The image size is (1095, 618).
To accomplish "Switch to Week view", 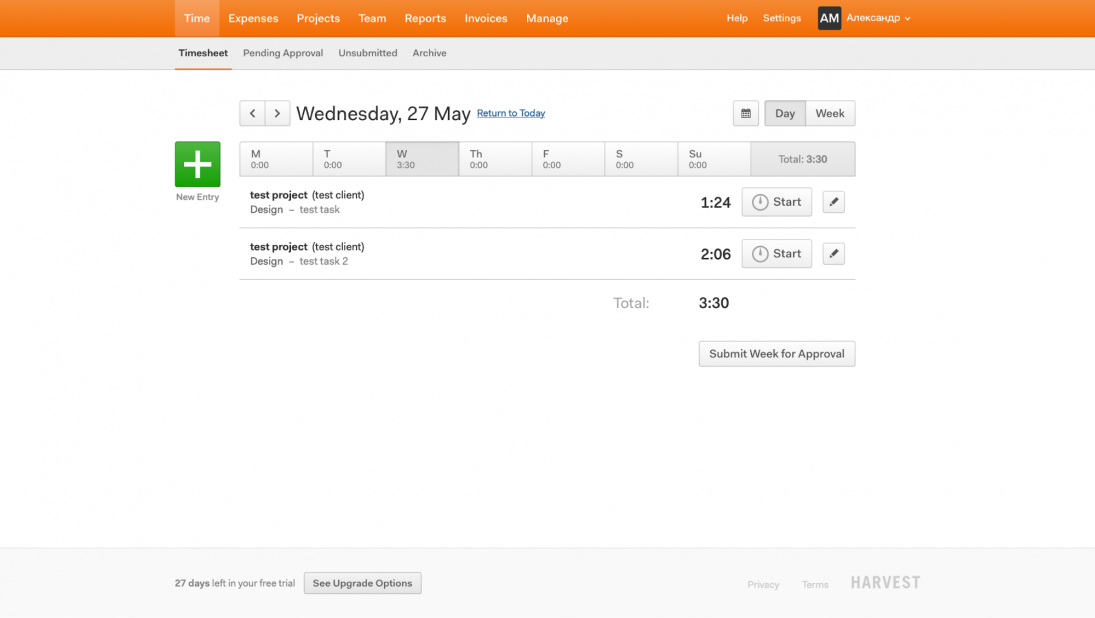I will click(830, 113).
